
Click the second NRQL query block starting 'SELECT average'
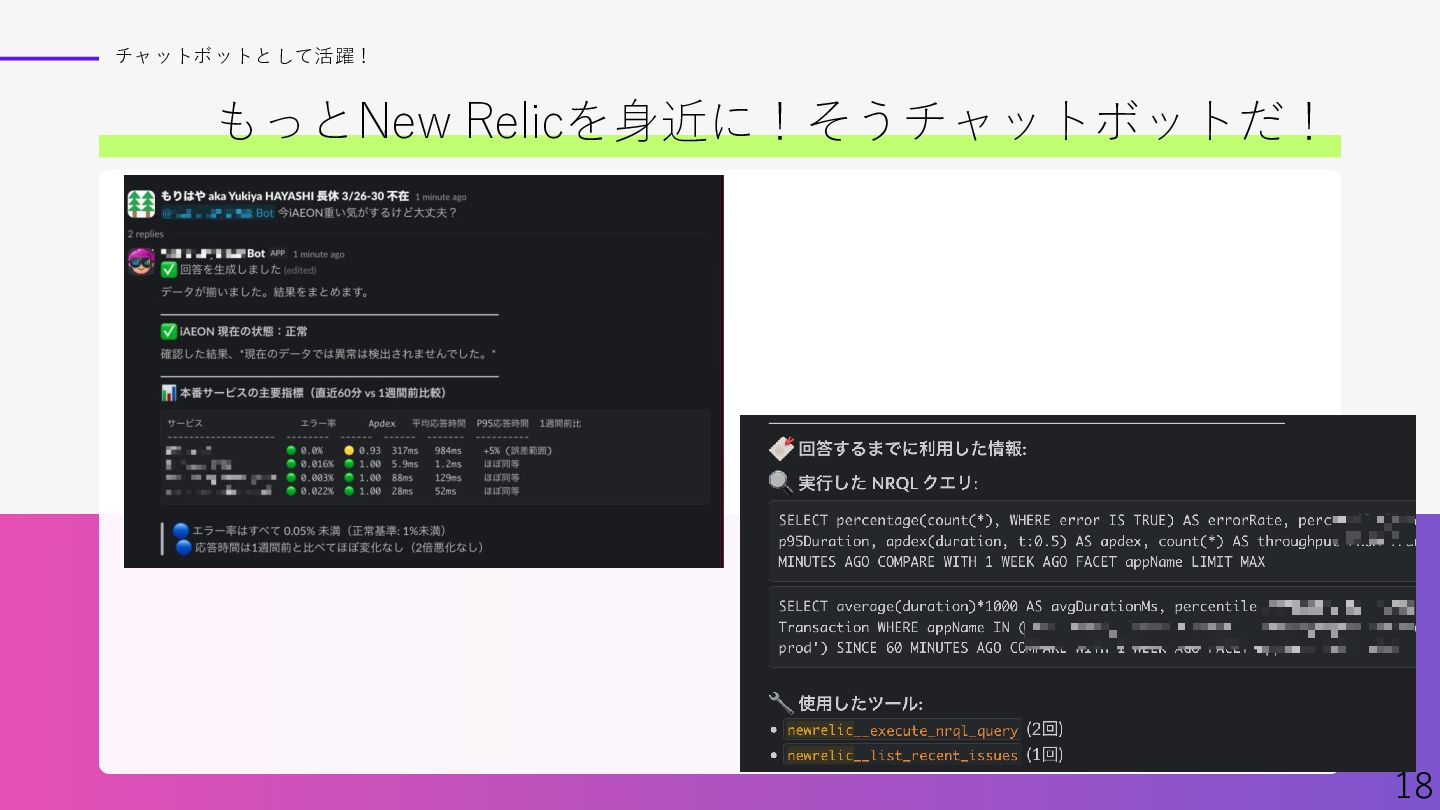pyautogui.click(x=1093, y=627)
